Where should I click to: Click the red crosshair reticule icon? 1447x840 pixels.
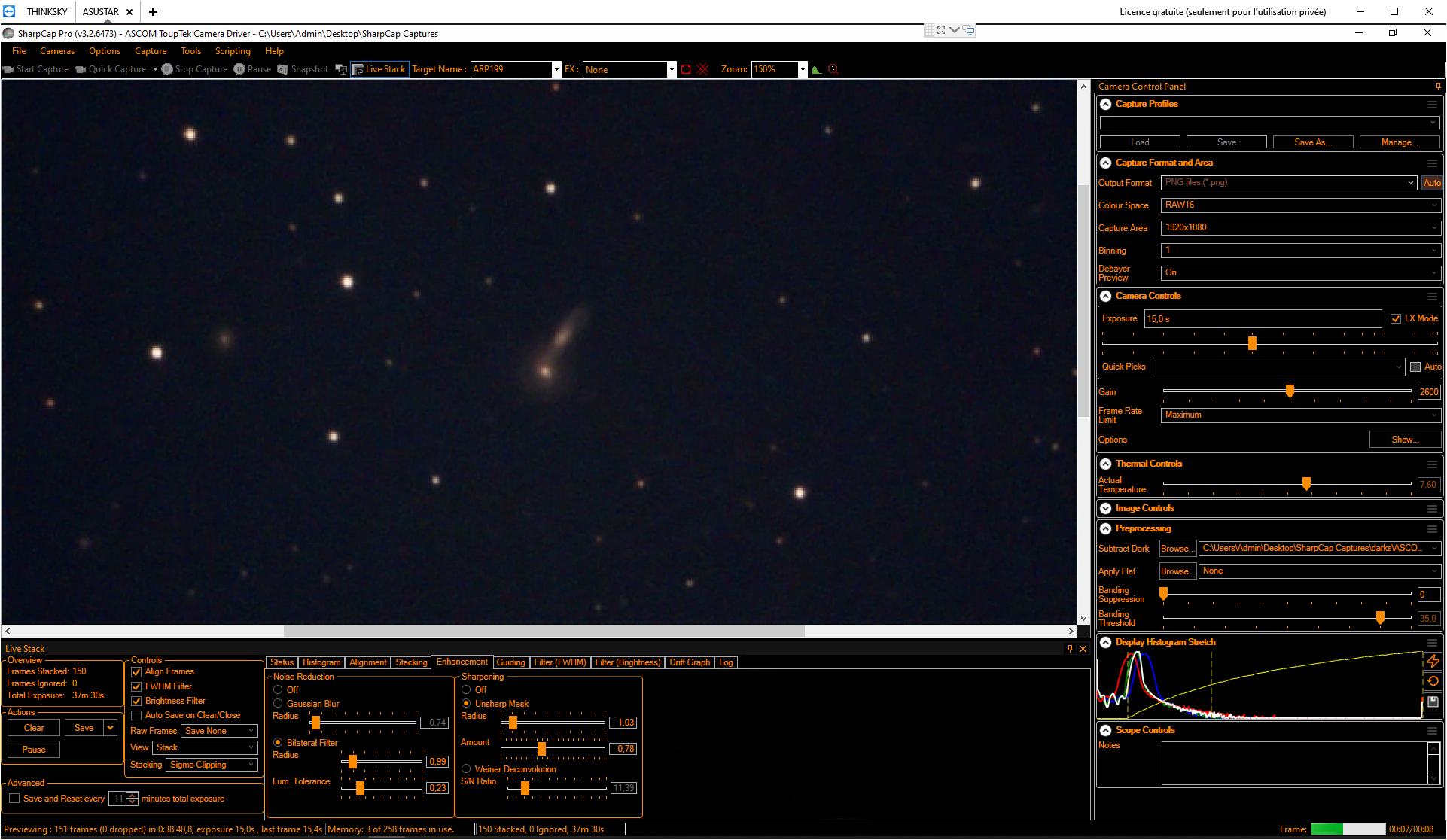[x=703, y=69]
